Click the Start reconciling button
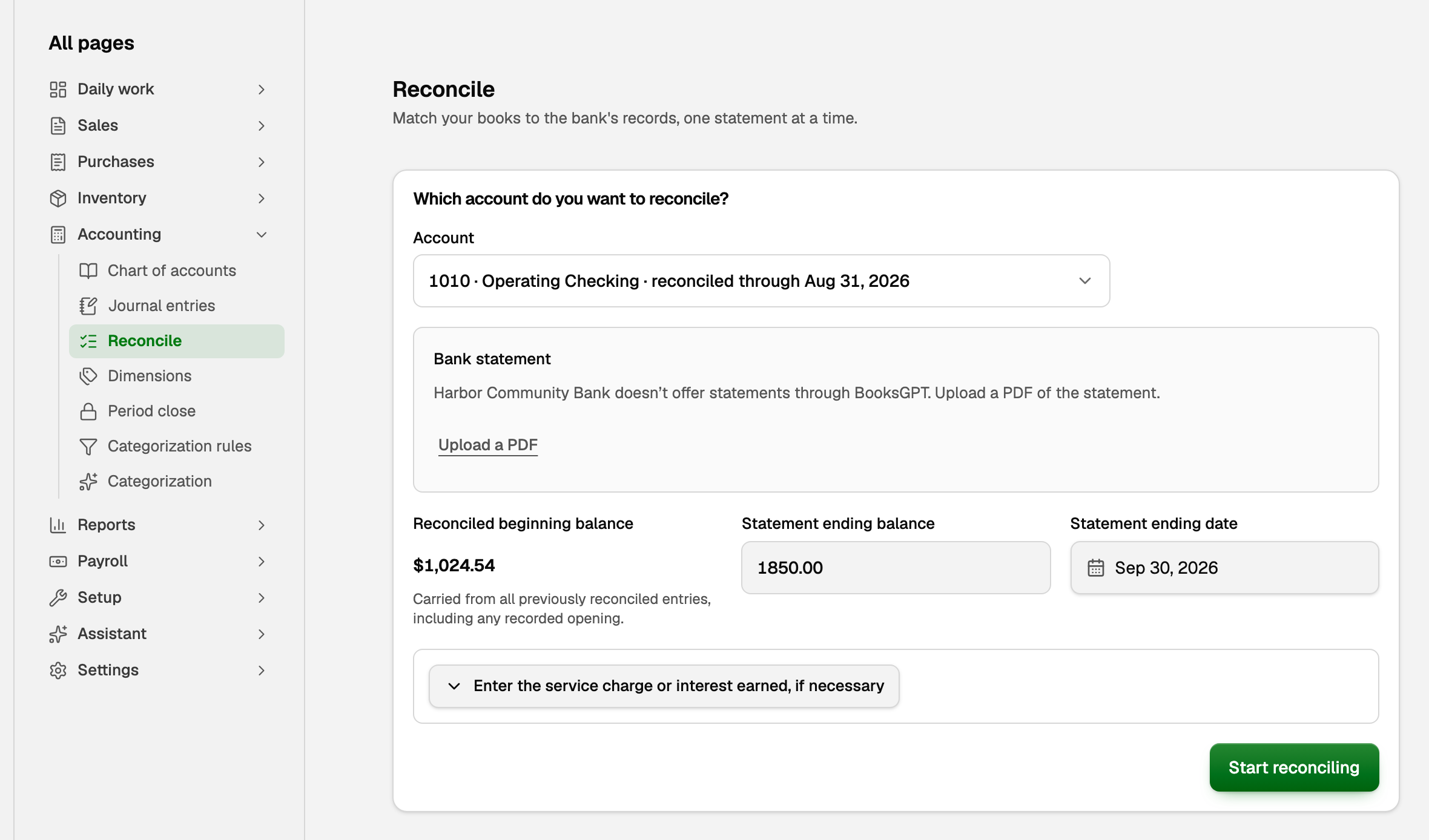This screenshot has height=840, width=1429. (1294, 767)
